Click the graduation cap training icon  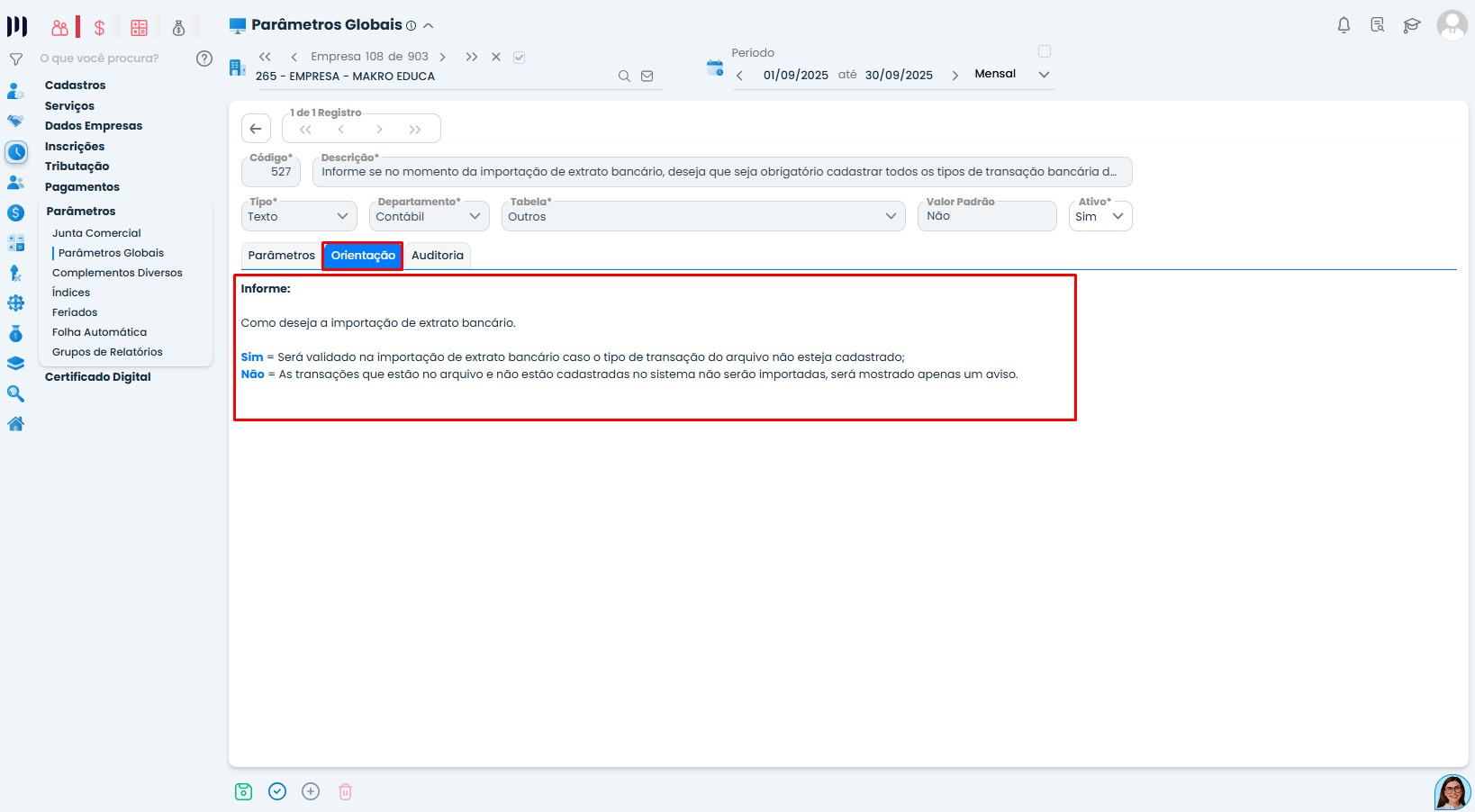tap(1411, 26)
